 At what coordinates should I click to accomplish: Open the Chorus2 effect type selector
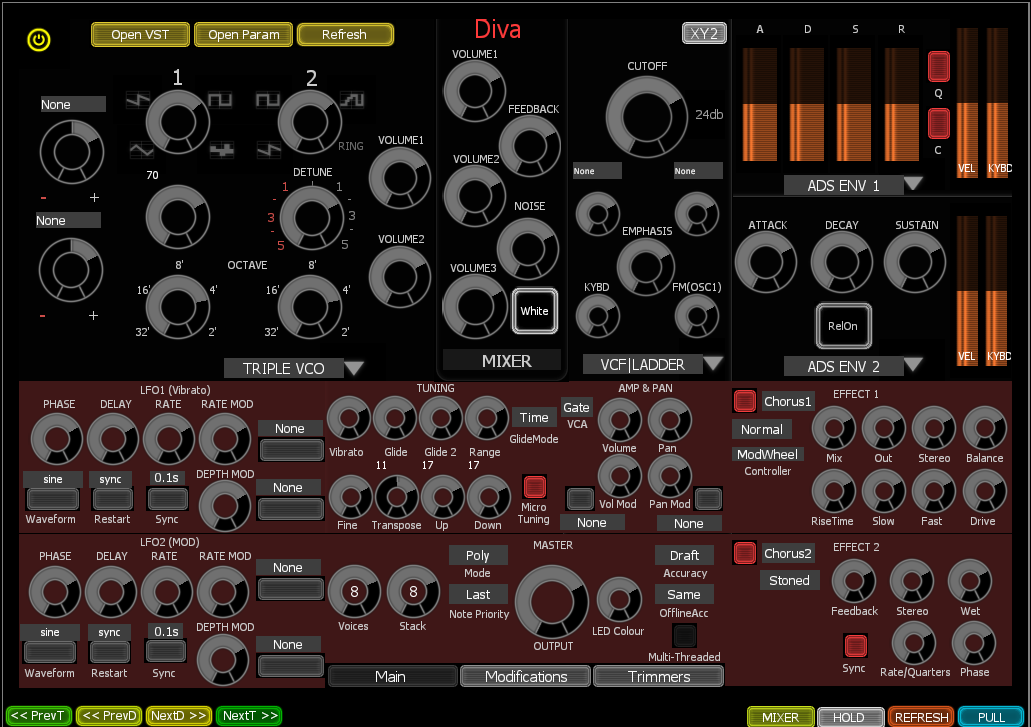click(788, 554)
